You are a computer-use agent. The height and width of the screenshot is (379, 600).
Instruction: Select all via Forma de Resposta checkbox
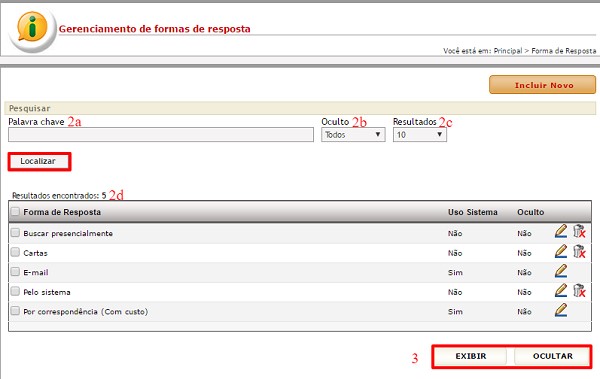(x=15, y=211)
